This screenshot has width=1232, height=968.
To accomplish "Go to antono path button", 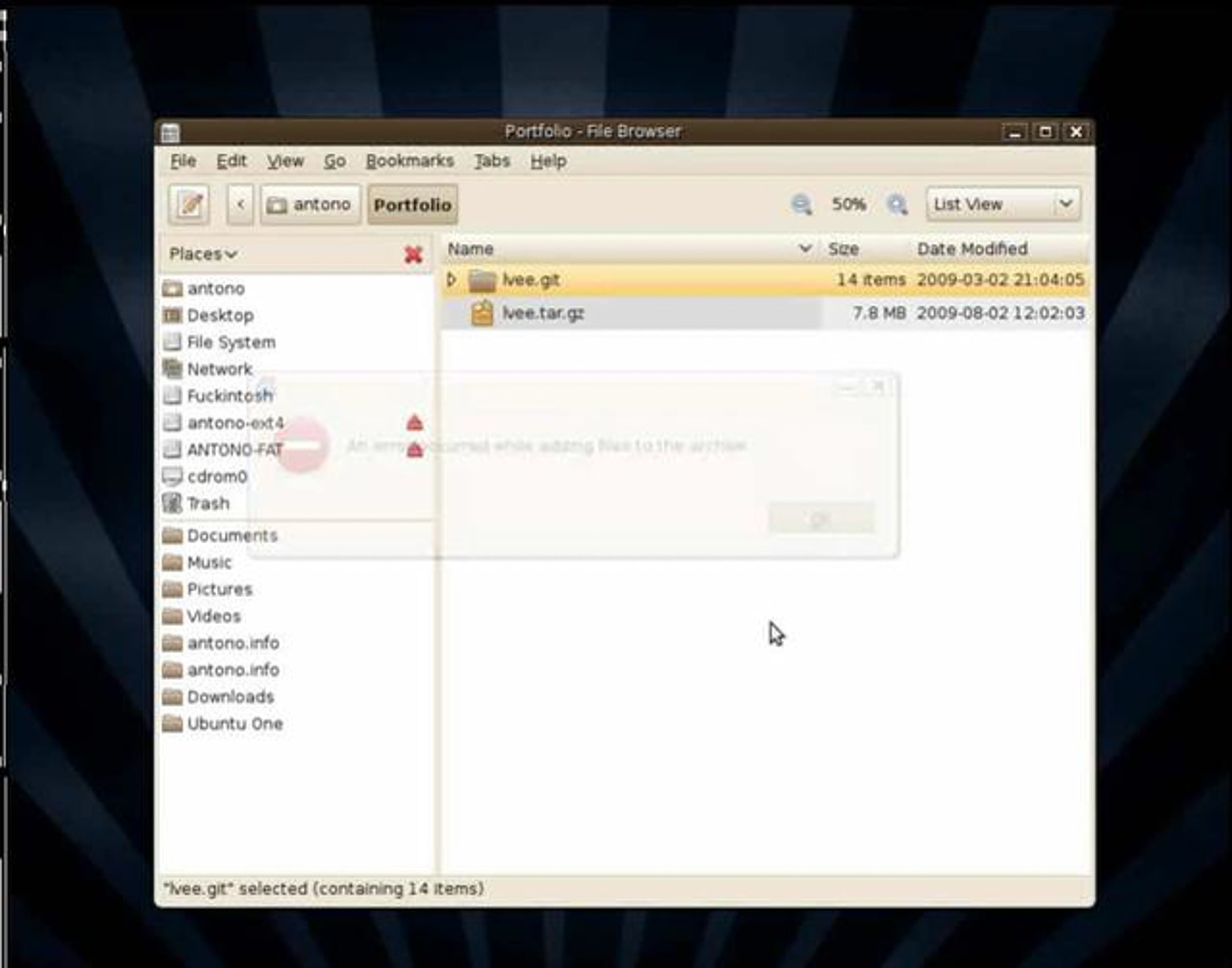I will [x=310, y=205].
